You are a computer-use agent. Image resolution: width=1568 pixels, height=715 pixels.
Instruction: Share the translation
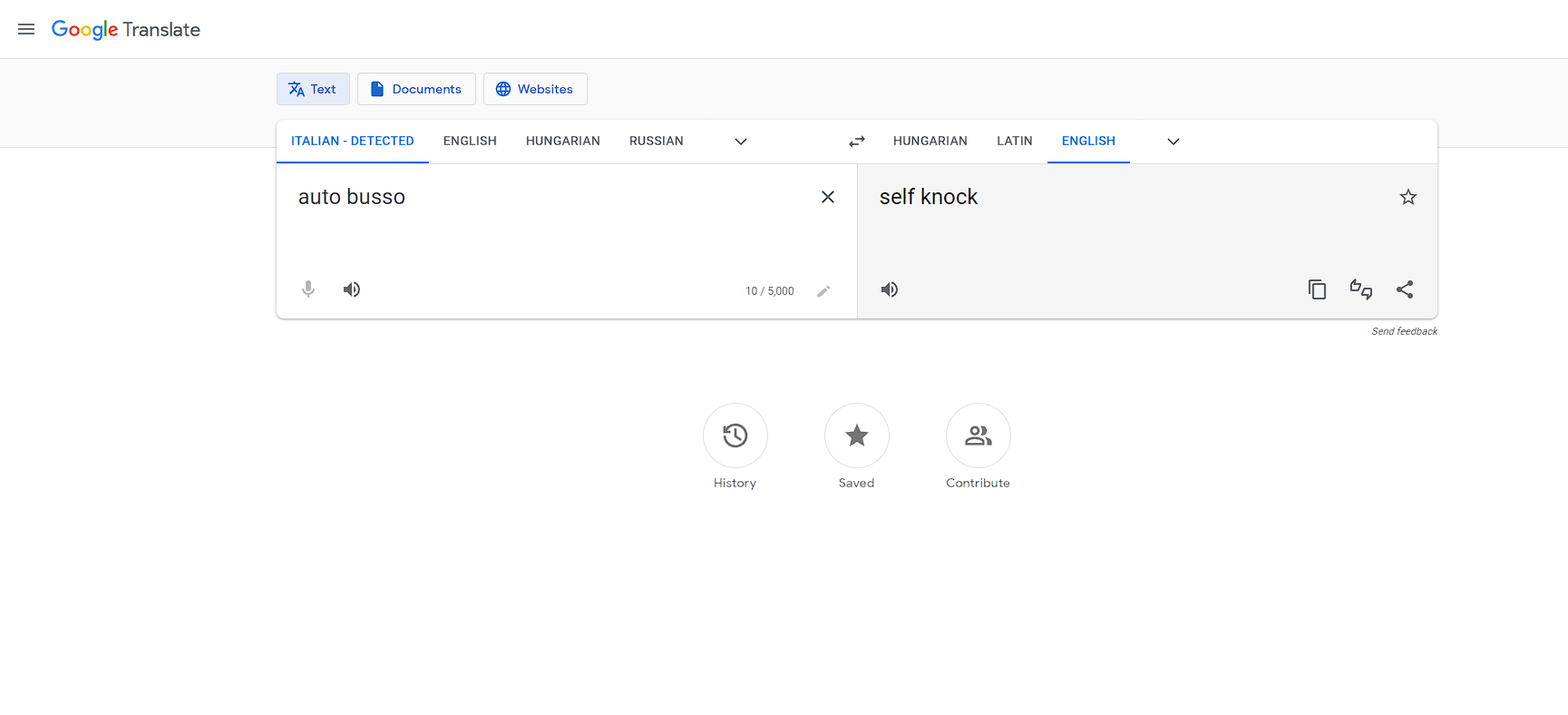tap(1405, 289)
